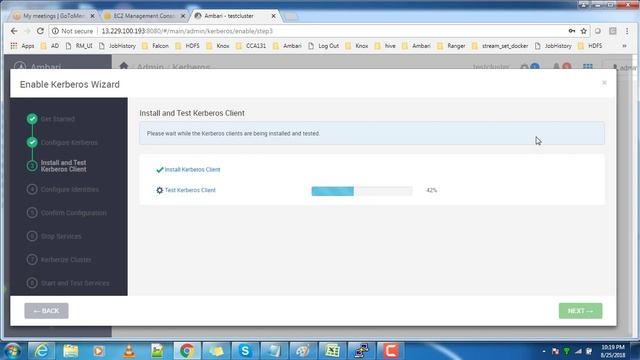
Task: Switch to Chrome in the taskbar
Action: pyautogui.click(x=187, y=351)
